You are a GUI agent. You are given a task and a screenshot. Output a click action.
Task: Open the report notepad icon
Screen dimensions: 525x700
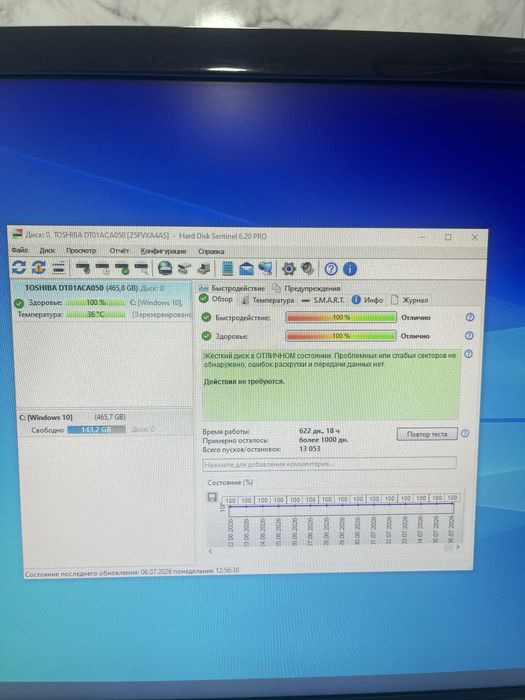[x=228, y=268]
